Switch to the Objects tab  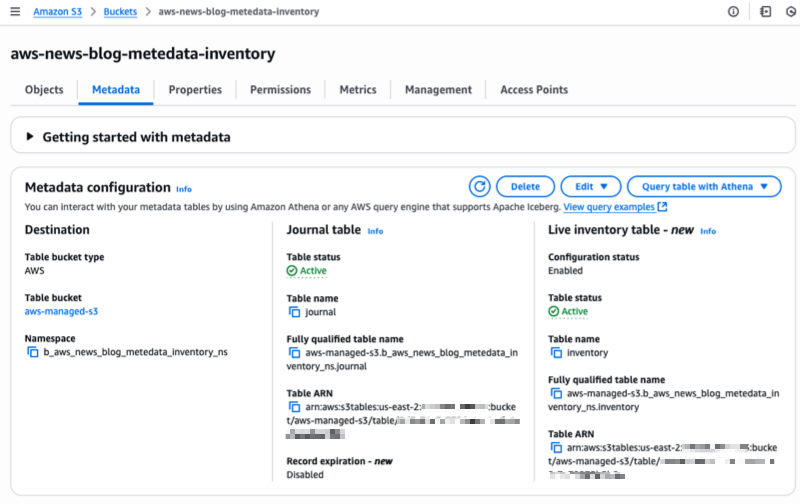(x=44, y=90)
